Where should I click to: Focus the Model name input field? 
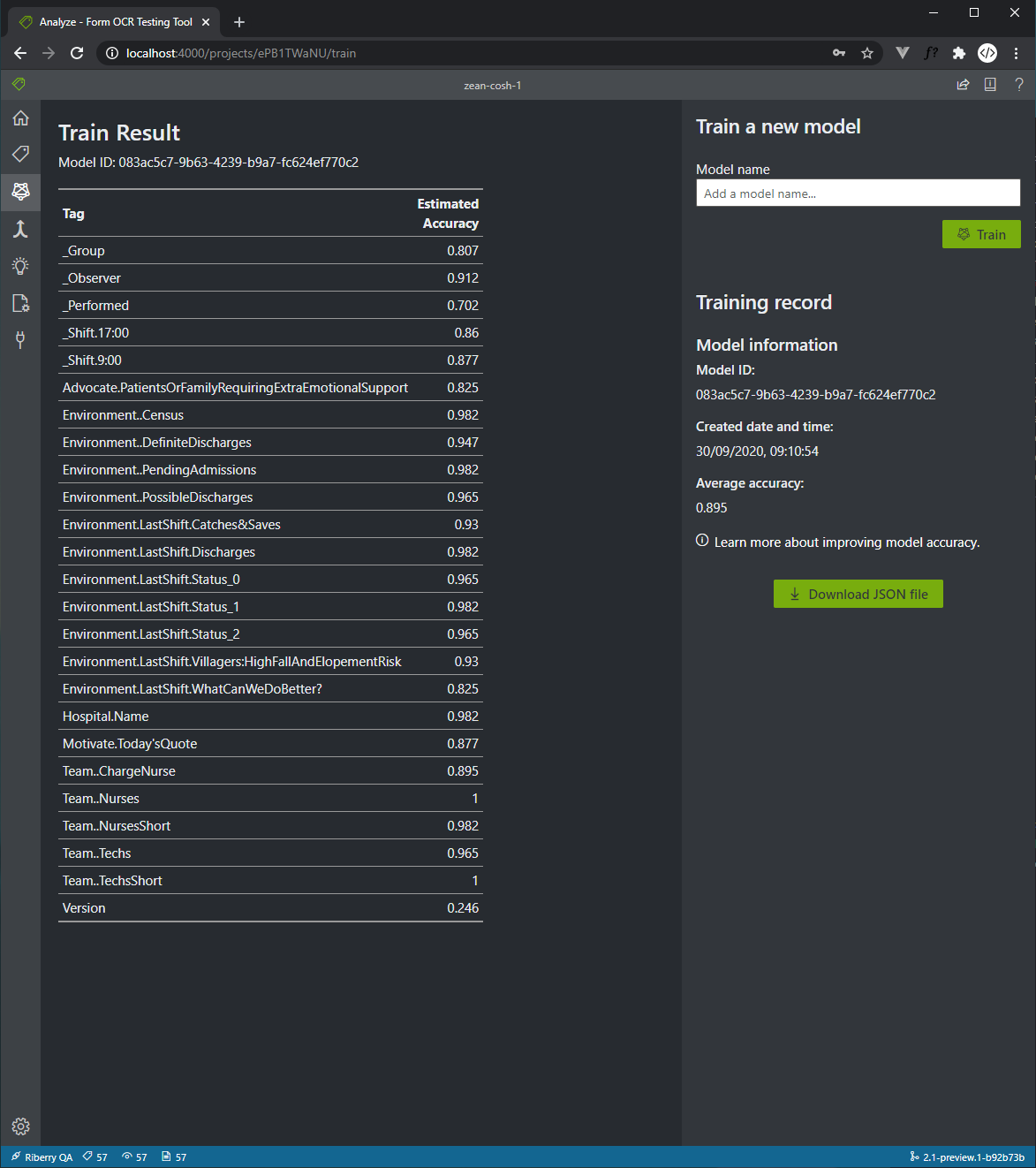click(858, 193)
